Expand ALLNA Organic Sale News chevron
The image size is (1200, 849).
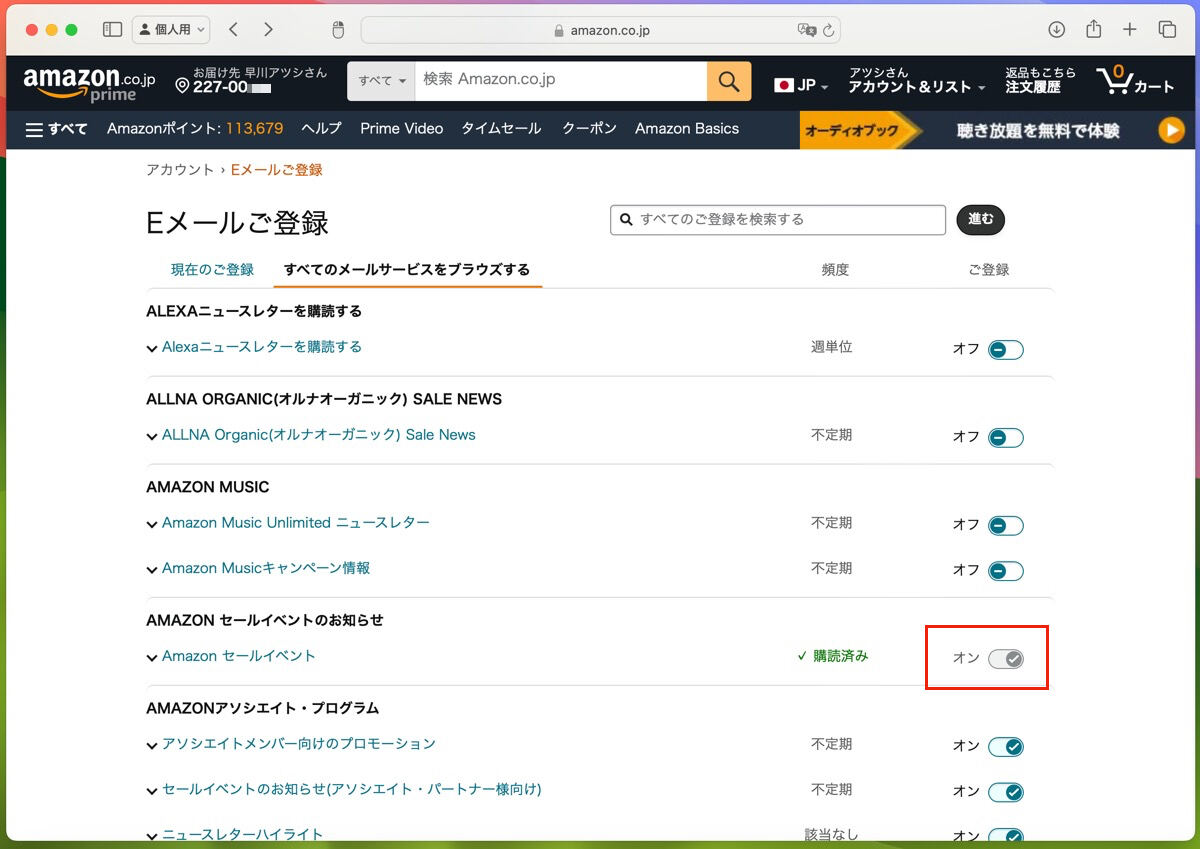152,437
